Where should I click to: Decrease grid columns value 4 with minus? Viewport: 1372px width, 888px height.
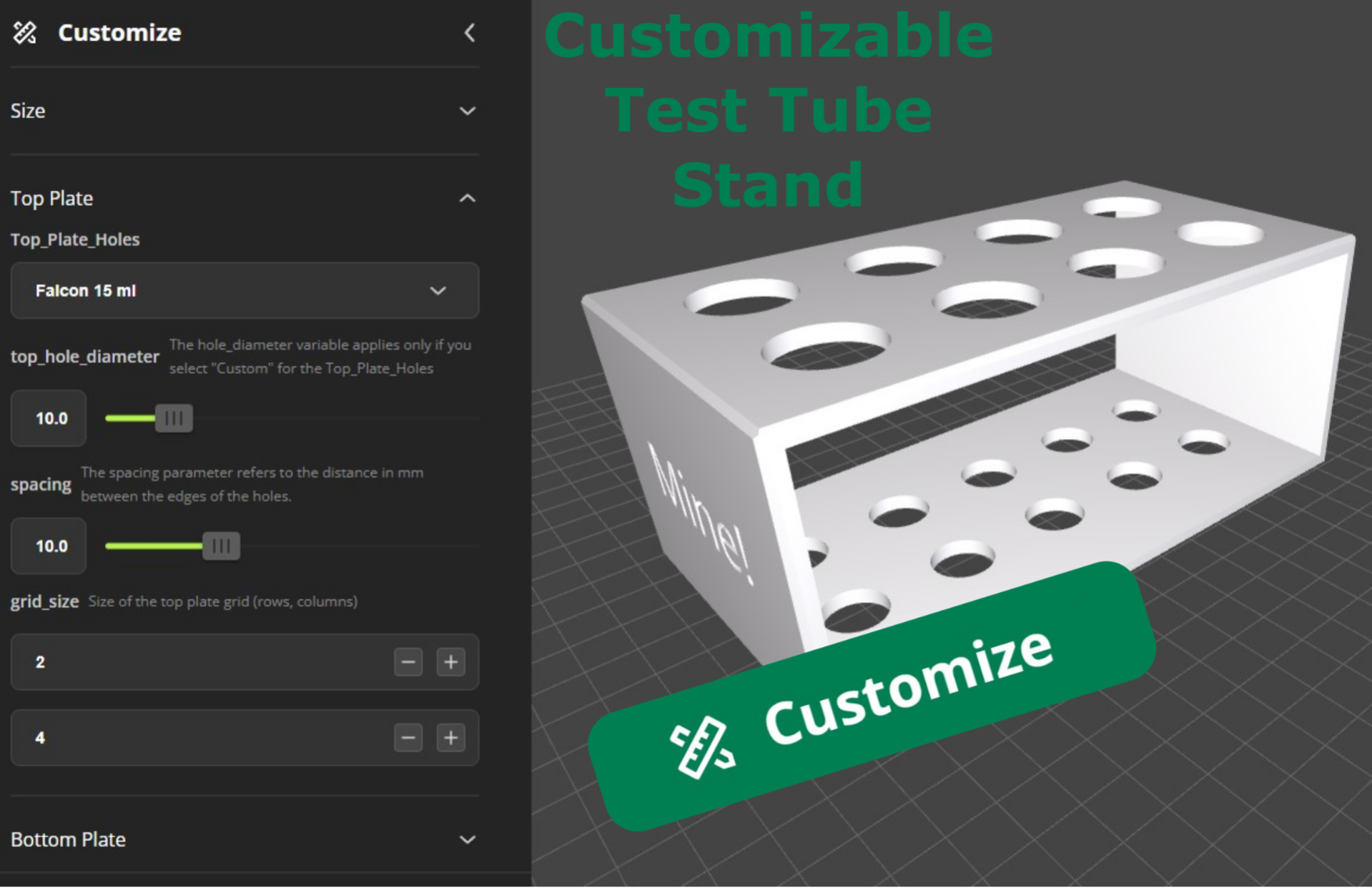click(x=408, y=738)
